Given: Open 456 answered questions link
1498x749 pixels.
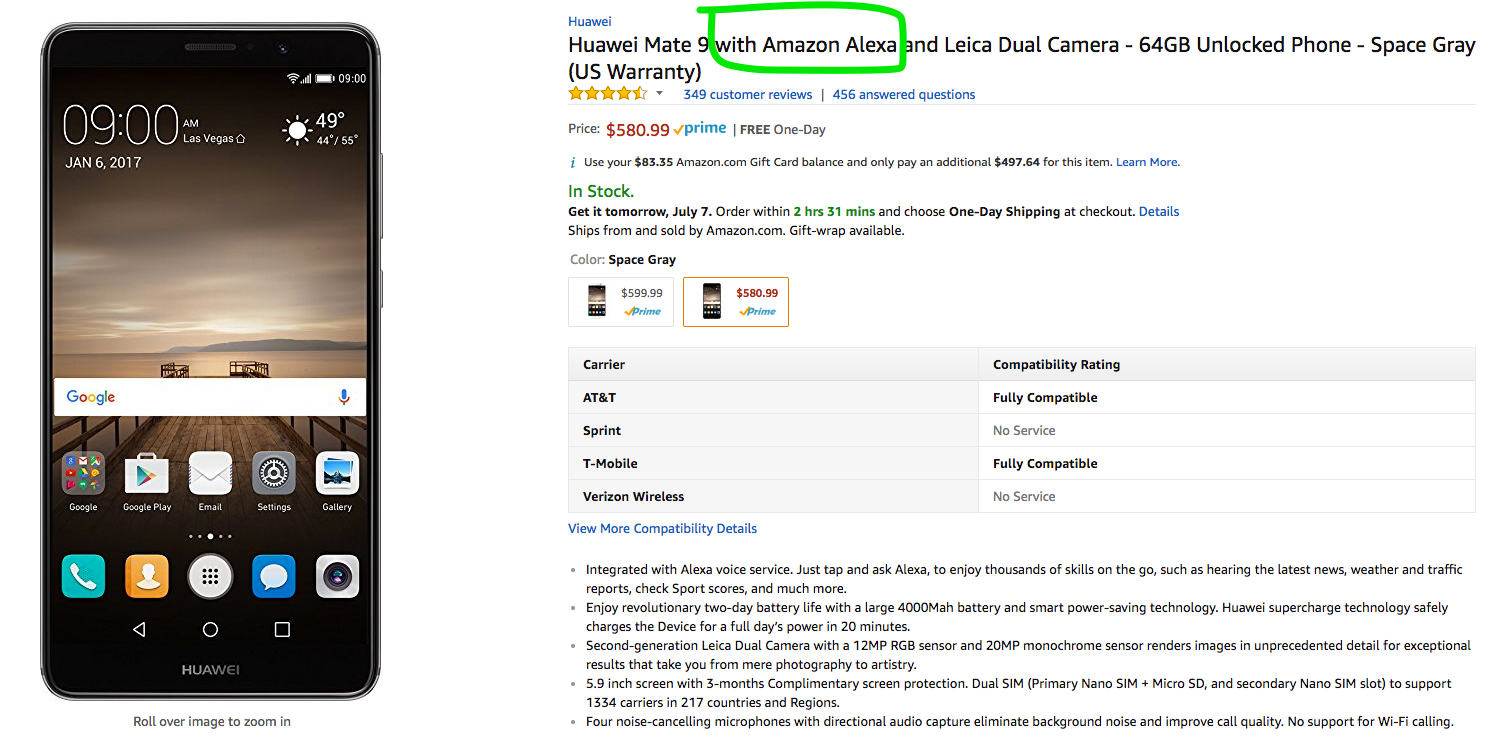Looking at the screenshot, I should click(x=904, y=95).
